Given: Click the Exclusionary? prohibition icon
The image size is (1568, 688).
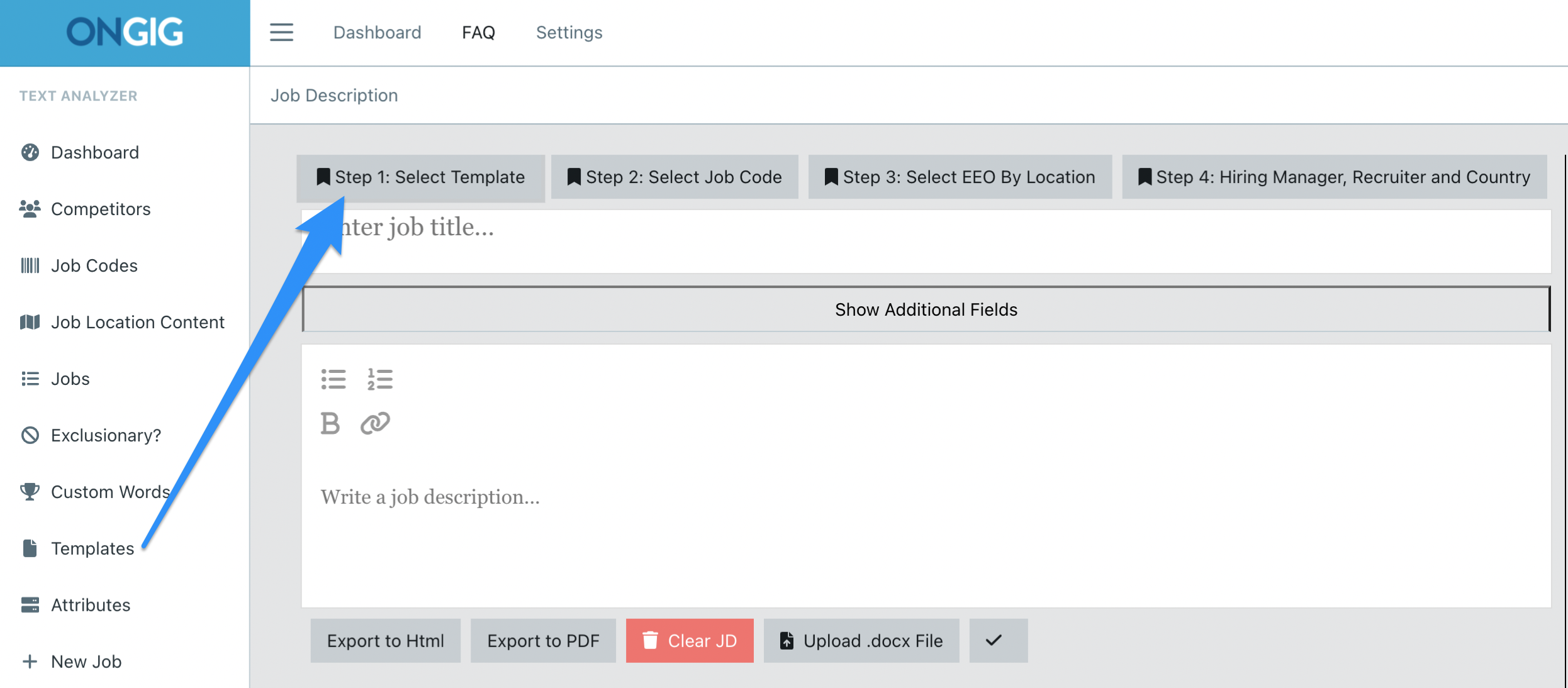Looking at the screenshot, I should point(30,435).
